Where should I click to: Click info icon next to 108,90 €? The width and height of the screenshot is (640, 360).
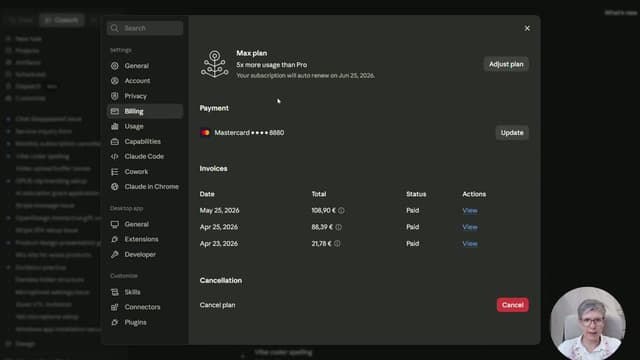[341, 211]
